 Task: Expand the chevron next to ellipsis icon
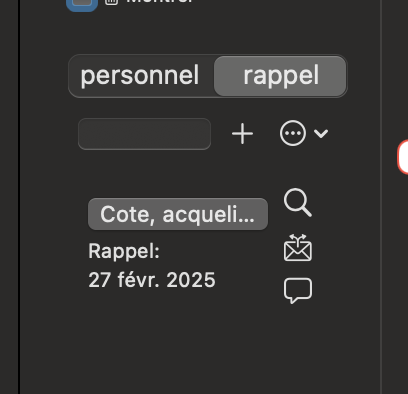[321, 134]
